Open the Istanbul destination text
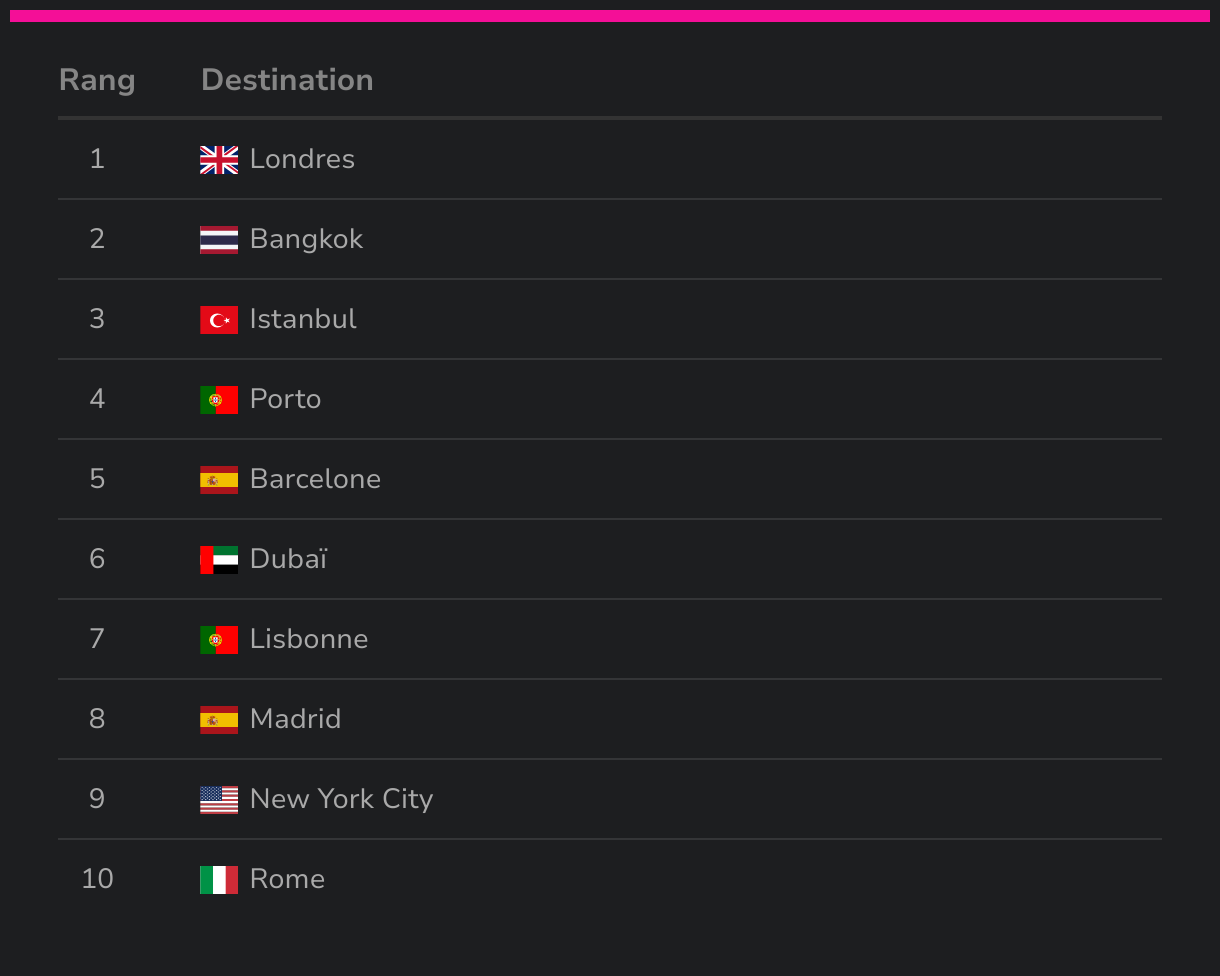The image size is (1220, 976). (303, 319)
